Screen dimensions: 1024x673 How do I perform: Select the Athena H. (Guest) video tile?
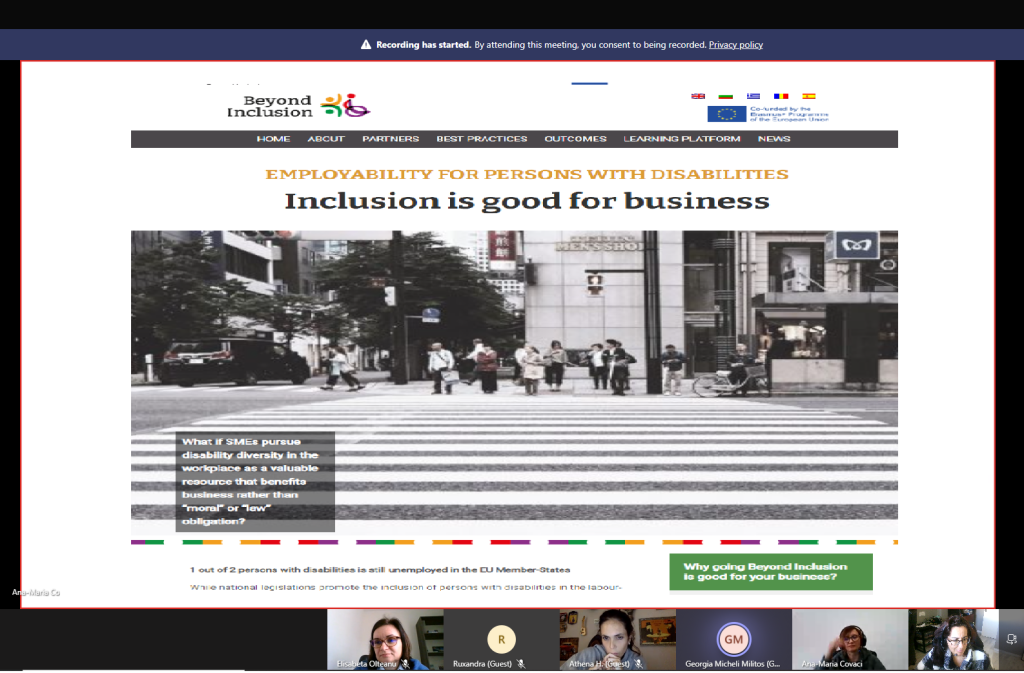(617, 639)
